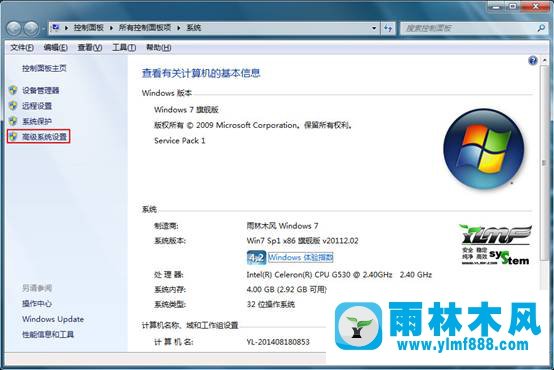Click the Forward navigation arrow
This screenshot has height=370, width=554.
[x=31, y=28]
